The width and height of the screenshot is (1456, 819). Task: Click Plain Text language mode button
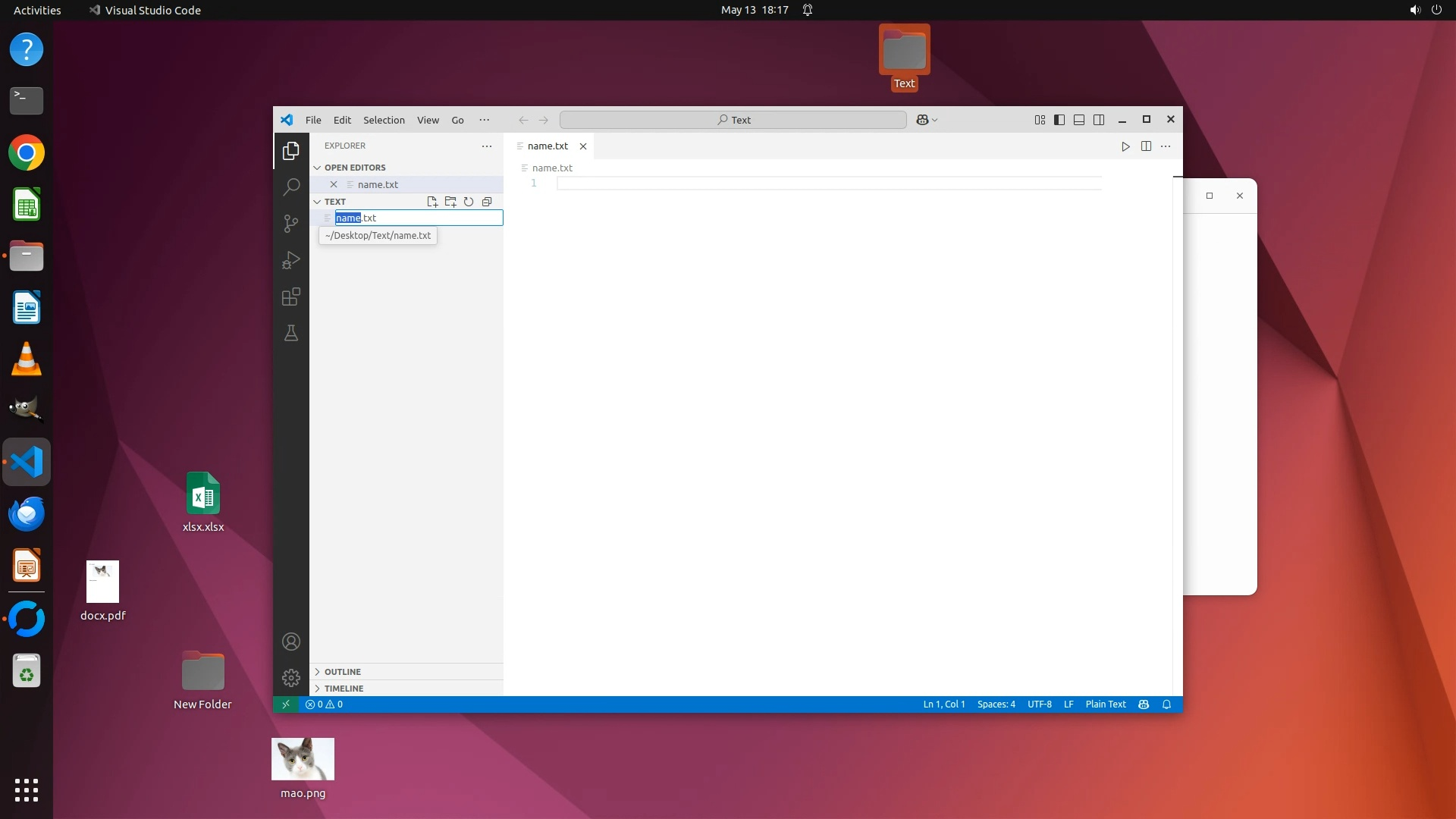pos(1105,704)
